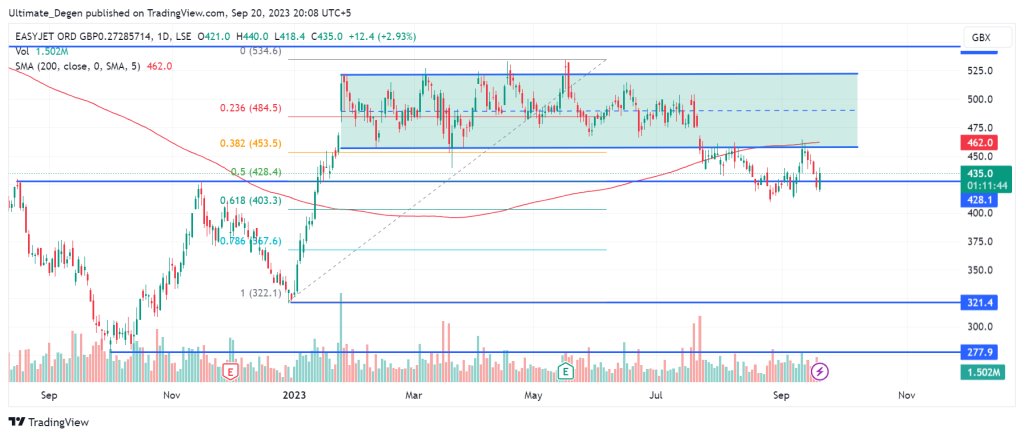Viewport: 1024px width, 437px height.
Task: Click the 525.0 price axis tick
Action: click(980, 71)
